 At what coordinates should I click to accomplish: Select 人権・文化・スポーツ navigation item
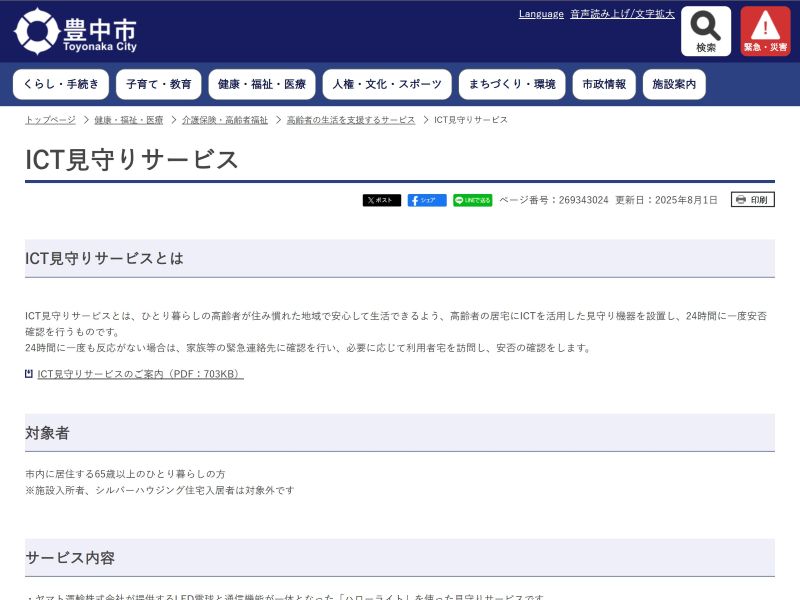tap(387, 85)
